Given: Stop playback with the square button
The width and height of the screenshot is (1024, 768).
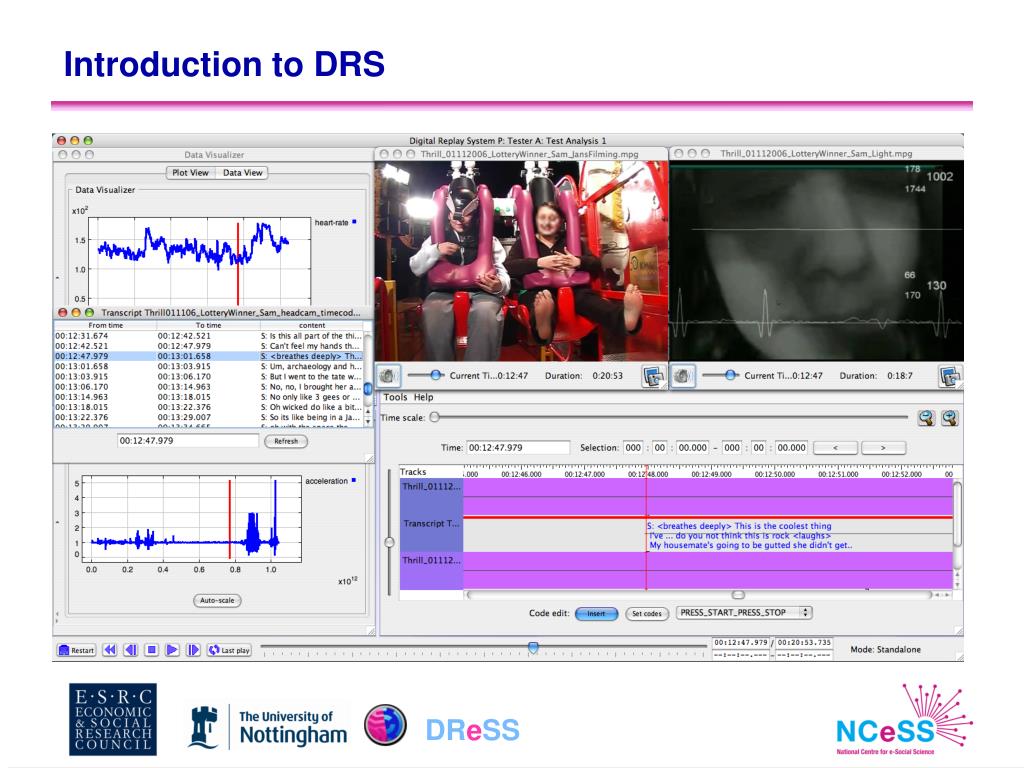Looking at the screenshot, I should (x=152, y=650).
